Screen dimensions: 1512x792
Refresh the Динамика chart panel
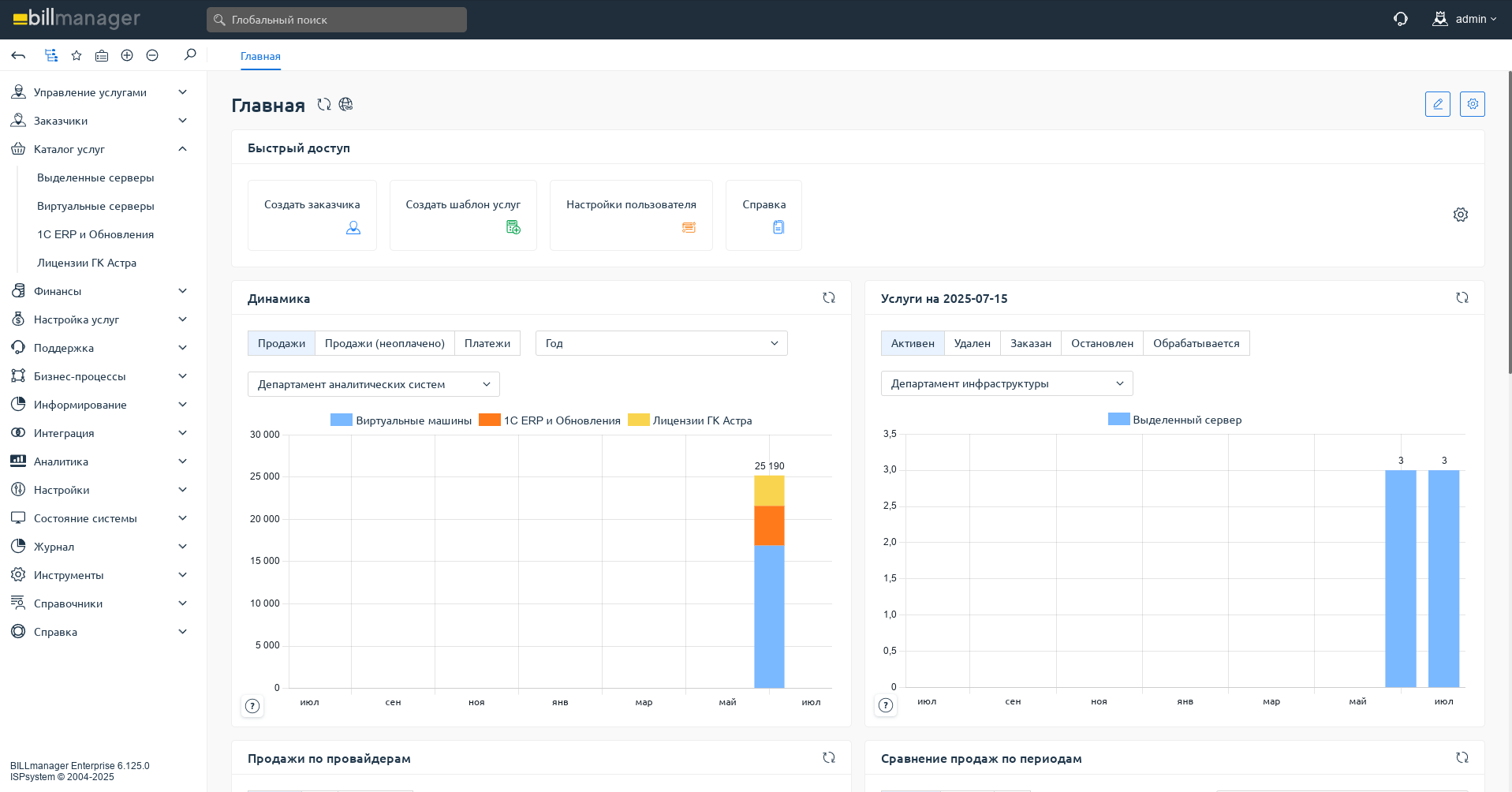point(828,298)
